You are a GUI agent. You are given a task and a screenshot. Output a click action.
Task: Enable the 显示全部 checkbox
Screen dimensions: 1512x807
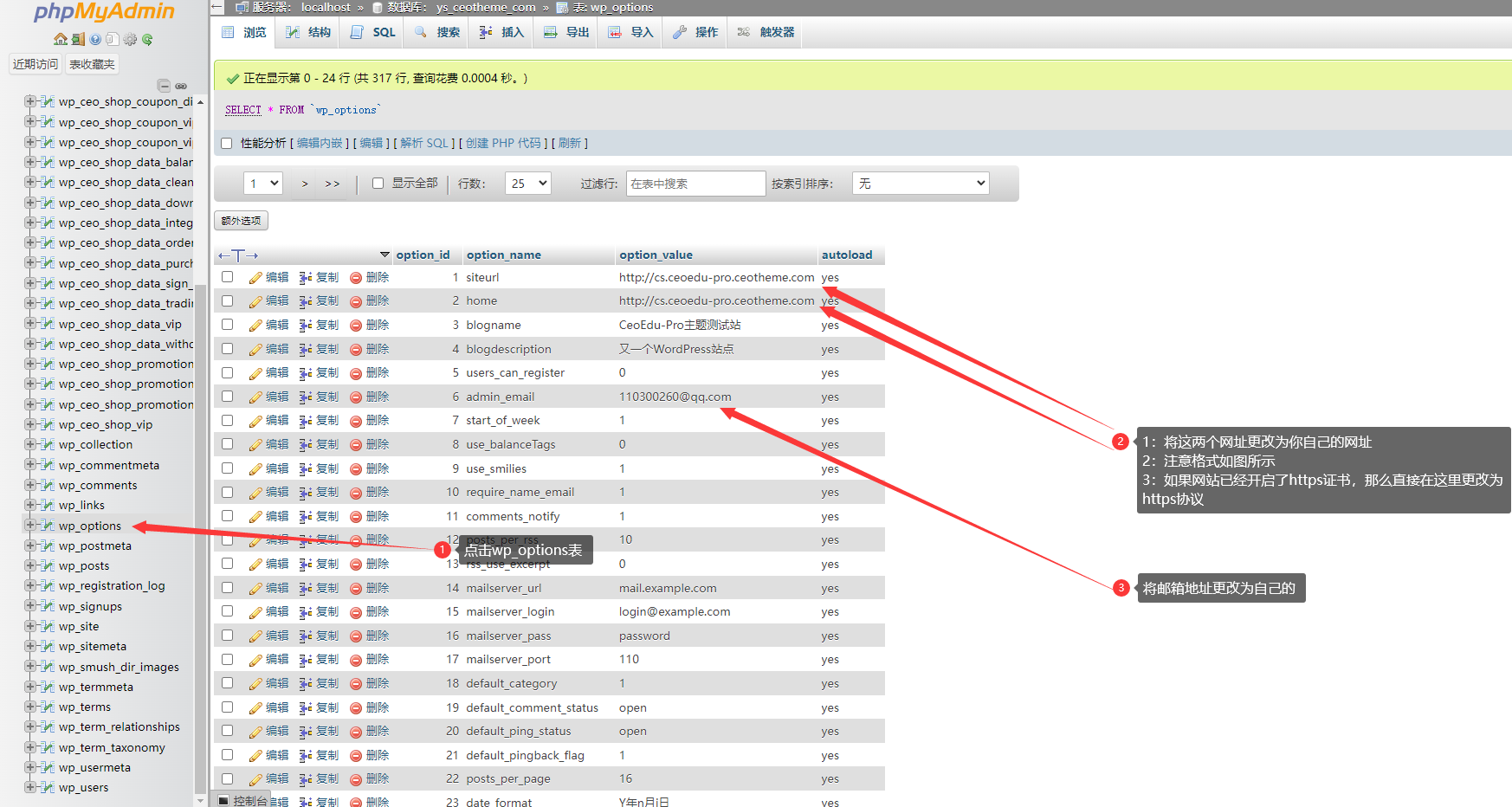click(378, 183)
